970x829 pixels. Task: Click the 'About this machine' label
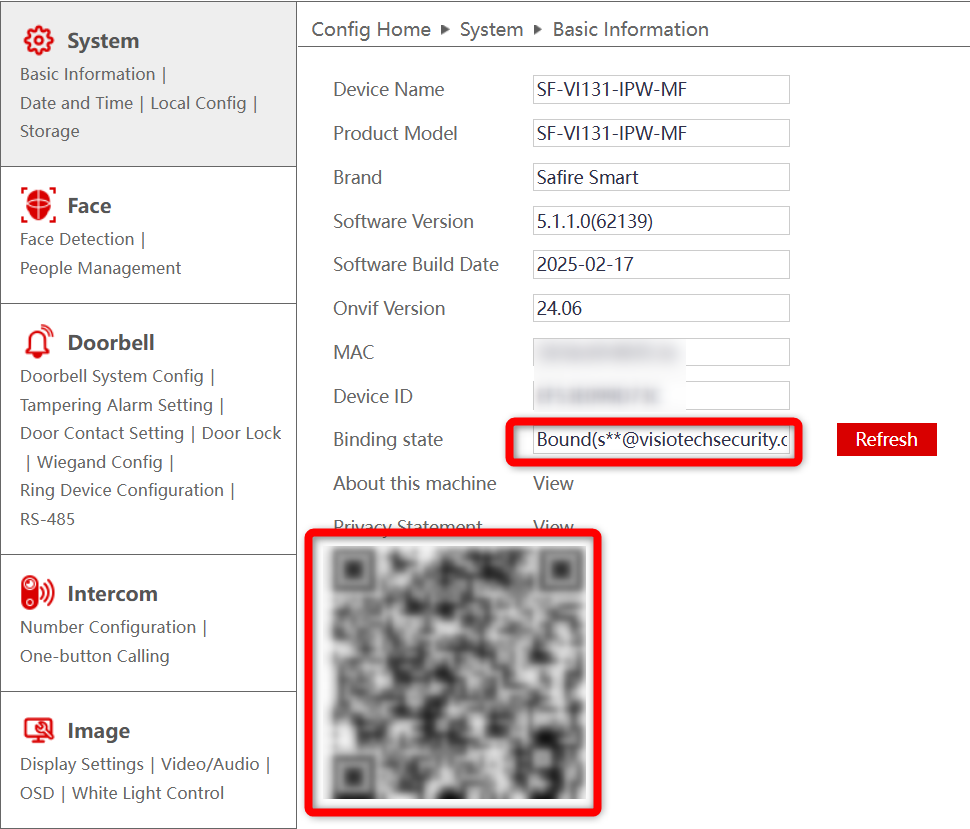pyautogui.click(x=415, y=484)
